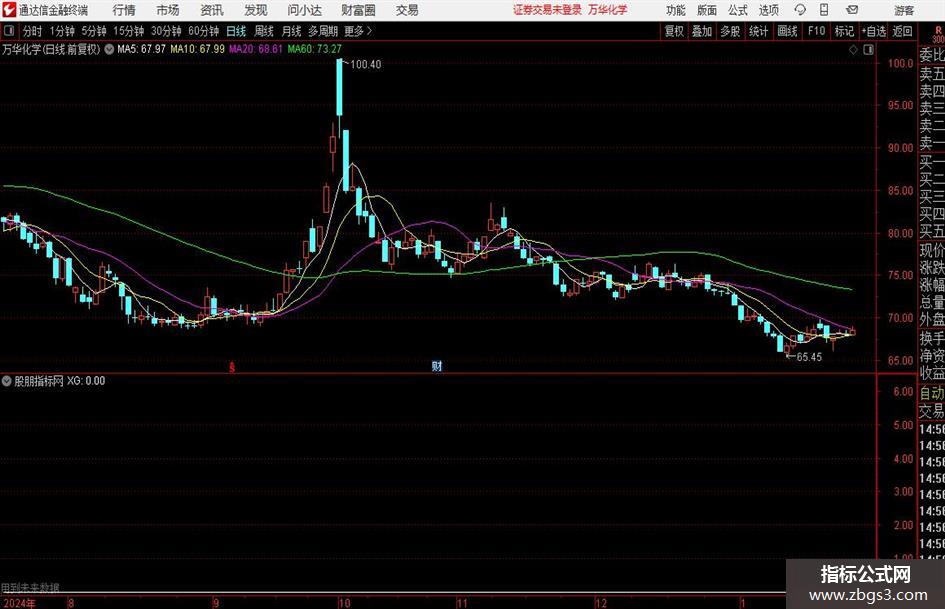Click the MA5: 67.97 value

(141, 49)
